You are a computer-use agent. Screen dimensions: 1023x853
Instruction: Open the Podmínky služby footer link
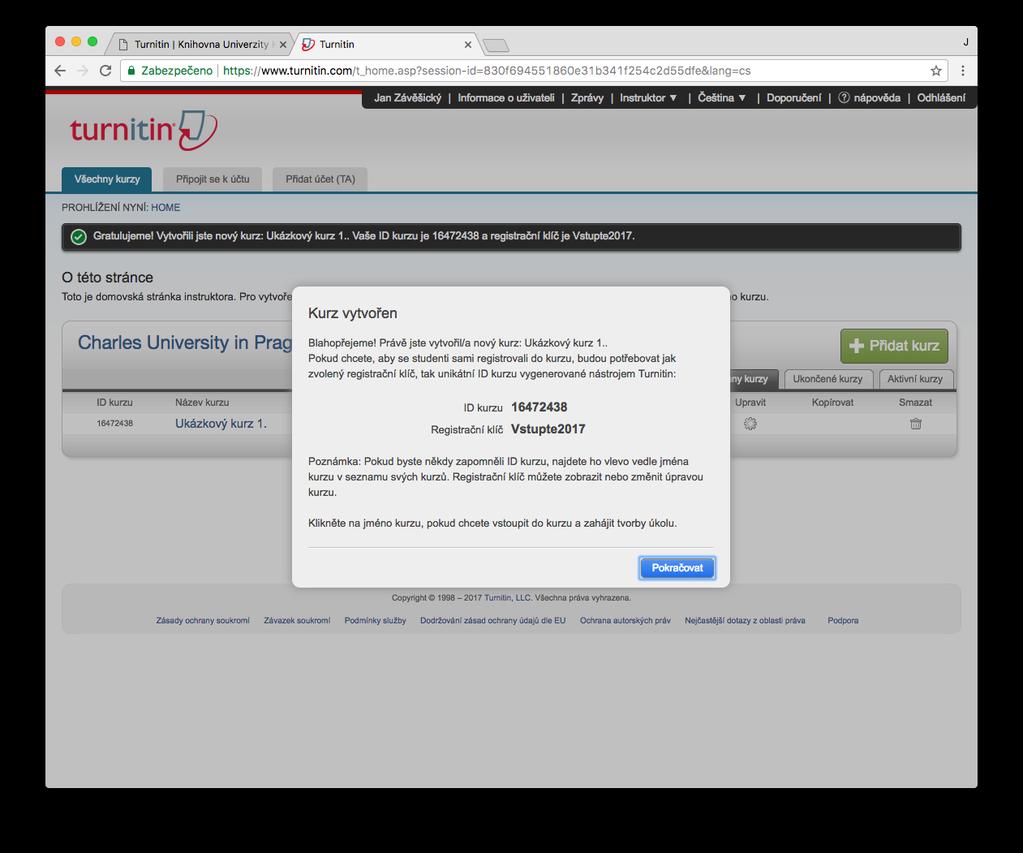[375, 621]
